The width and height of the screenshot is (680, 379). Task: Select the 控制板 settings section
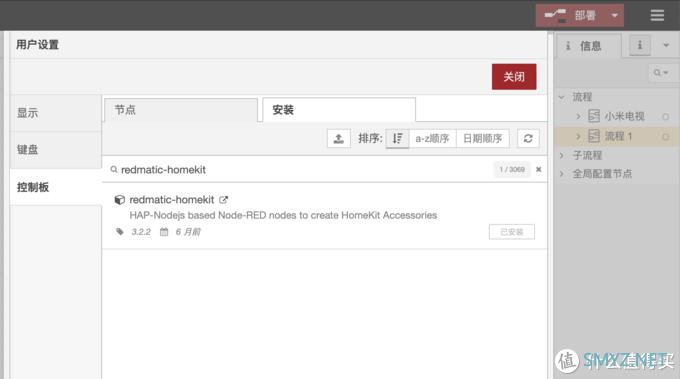coord(56,187)
